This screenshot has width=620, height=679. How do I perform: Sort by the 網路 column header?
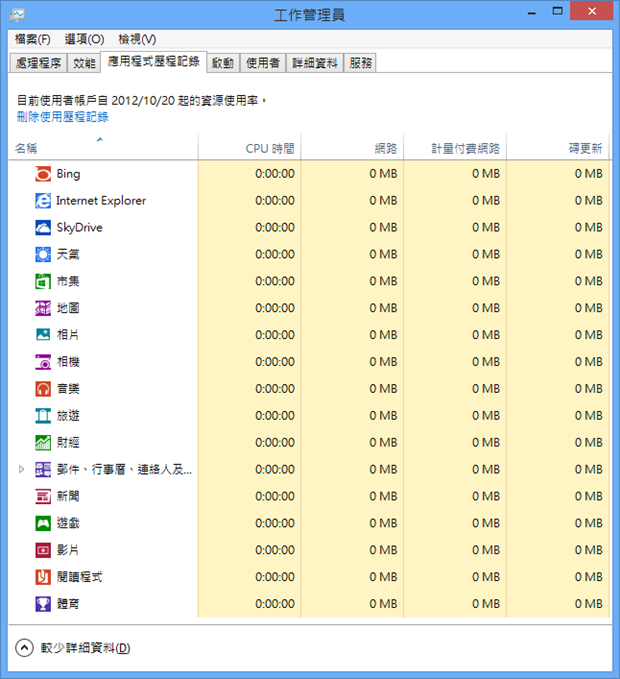[352, 148]
